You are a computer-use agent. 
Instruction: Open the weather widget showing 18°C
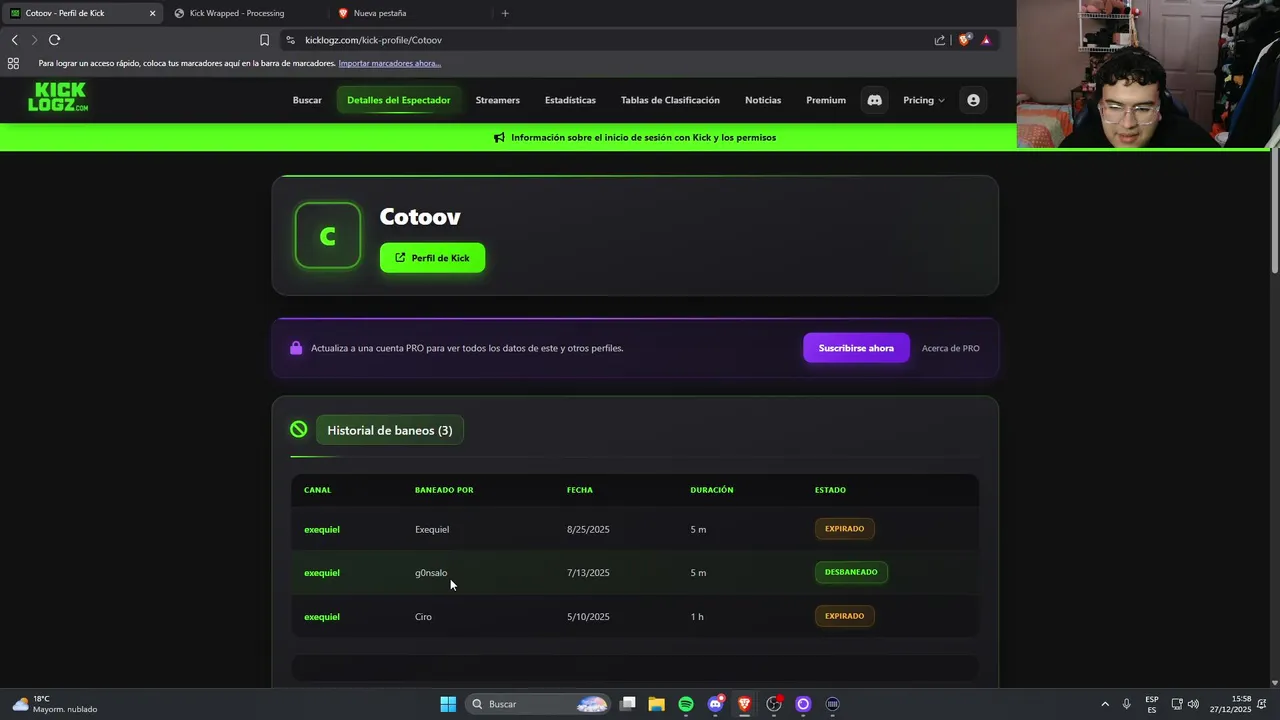click(x=55, y=704)
